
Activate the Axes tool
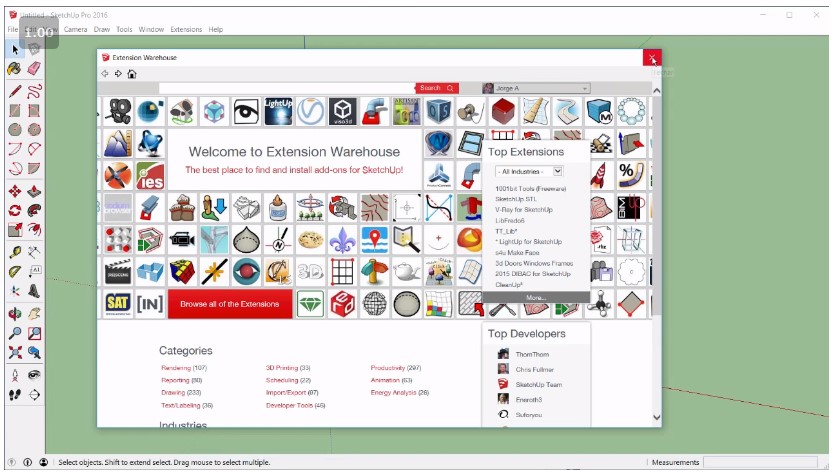pos(15,291)
